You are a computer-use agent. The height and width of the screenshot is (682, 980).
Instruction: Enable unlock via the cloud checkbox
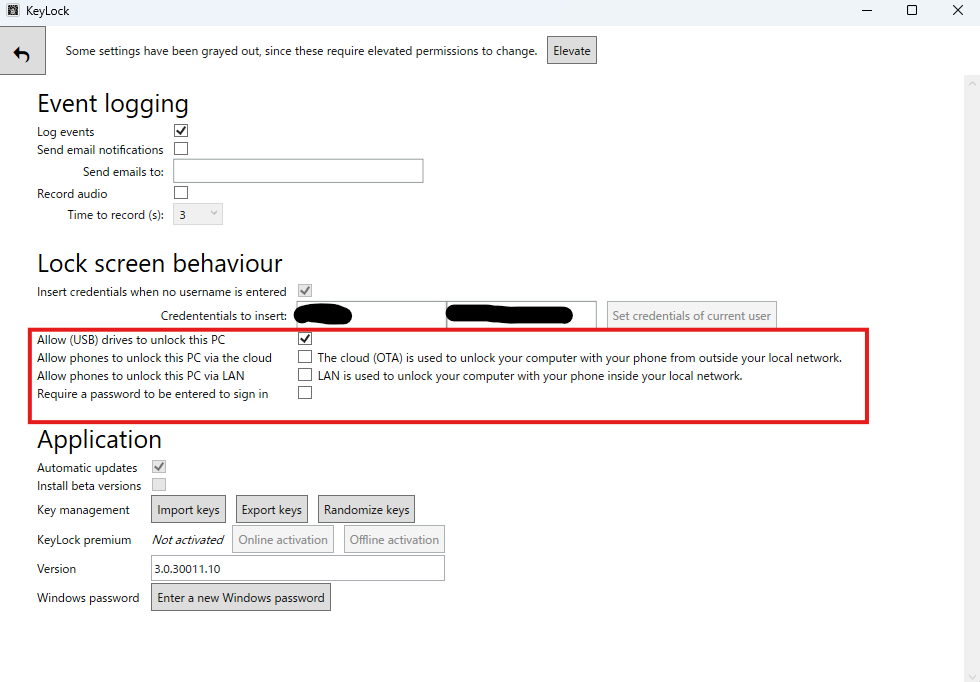point(305,357)
